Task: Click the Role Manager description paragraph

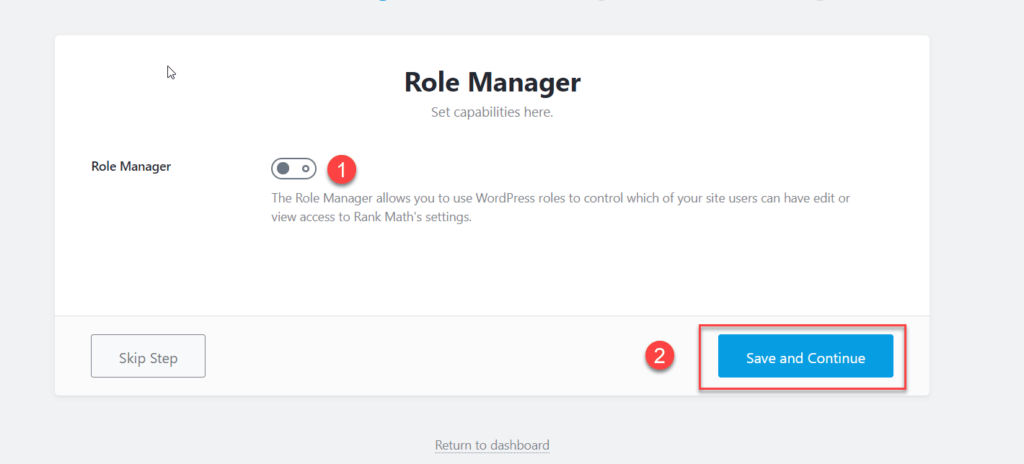Action: tap(560, 207)
